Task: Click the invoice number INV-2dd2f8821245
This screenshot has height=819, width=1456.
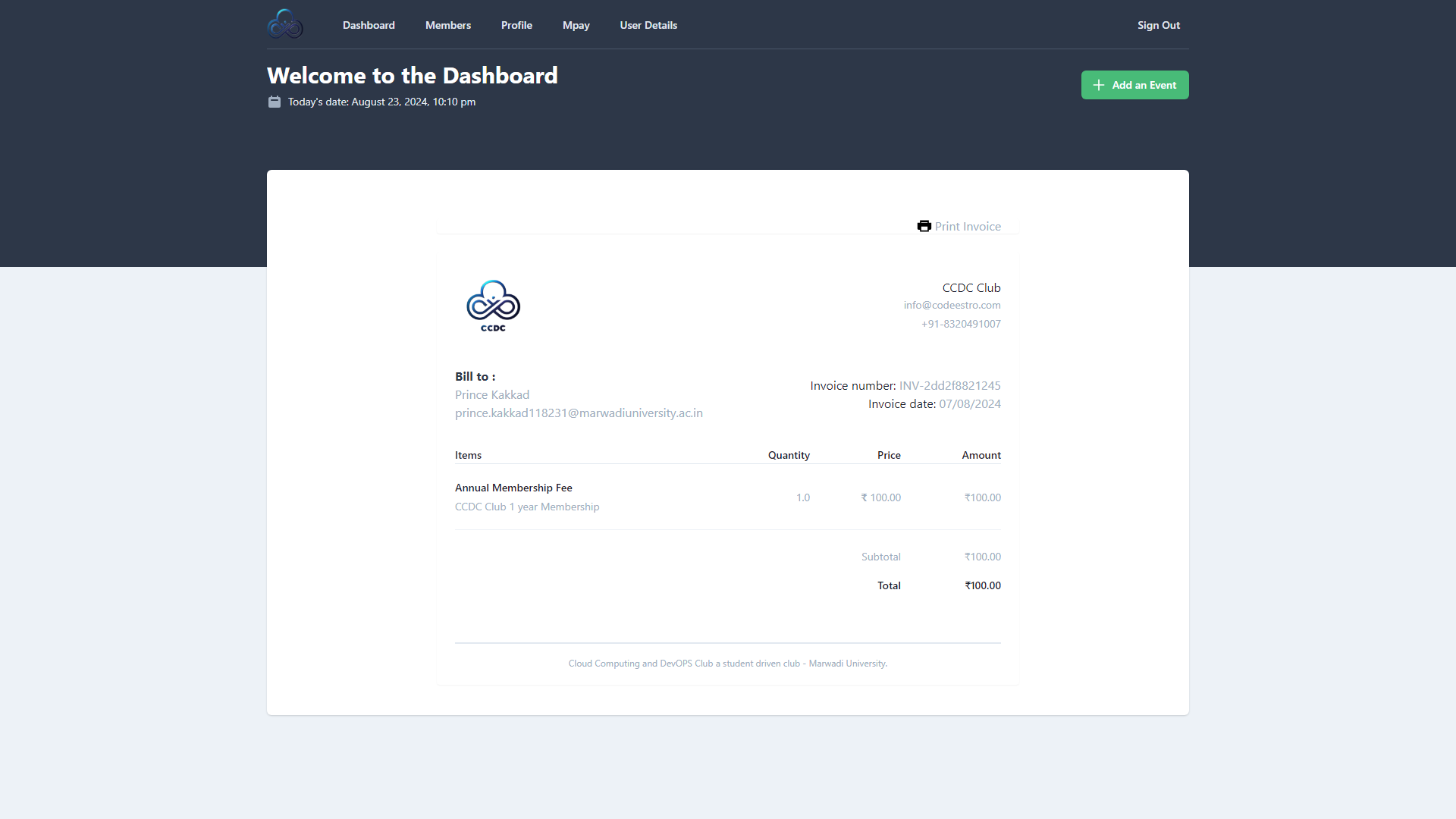Action: tap(949, 385)
